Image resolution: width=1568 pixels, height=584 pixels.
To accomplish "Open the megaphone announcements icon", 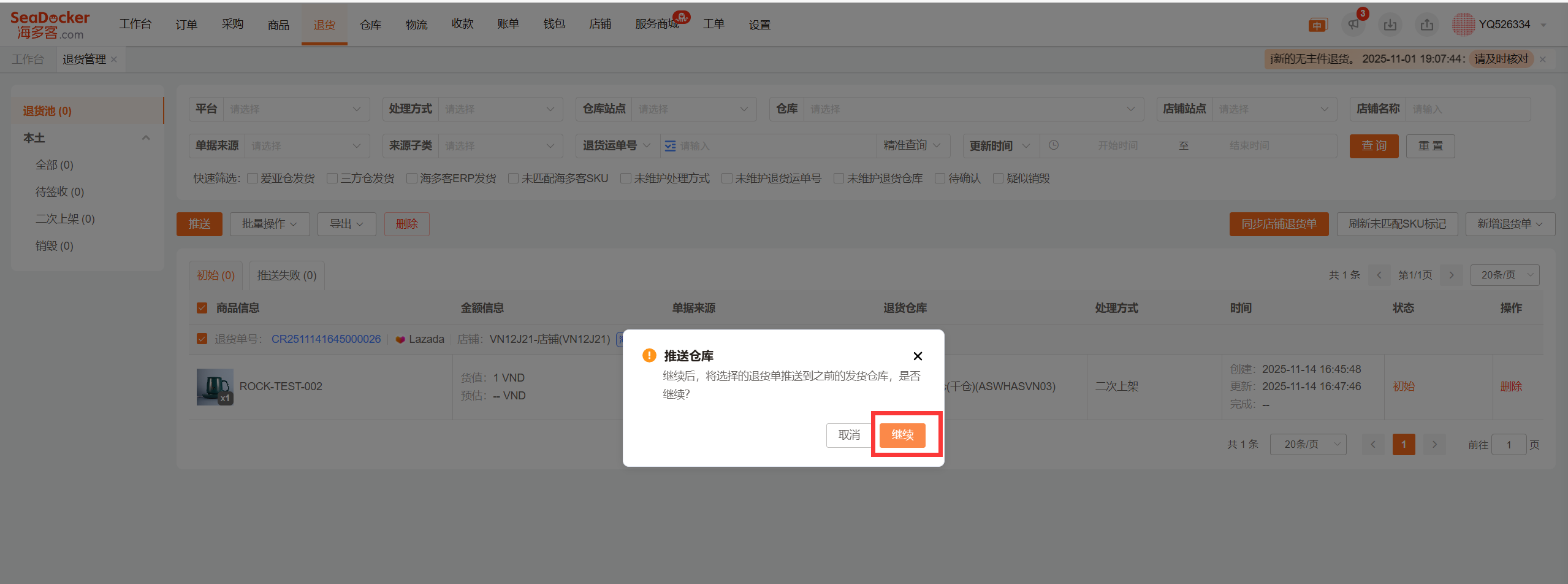I will click(x=1353, y=25).
